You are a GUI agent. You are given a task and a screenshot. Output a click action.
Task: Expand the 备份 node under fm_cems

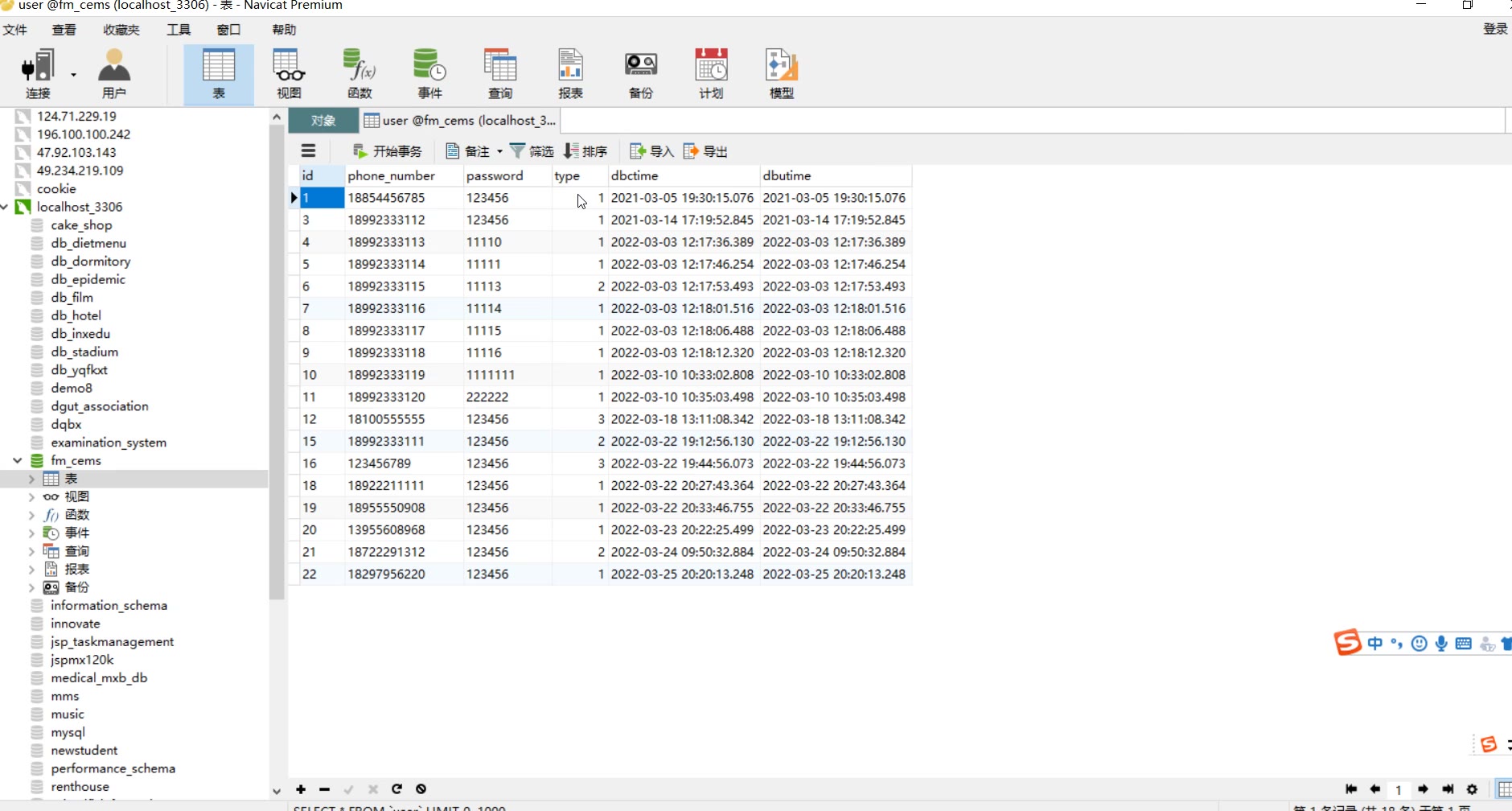tap(31, 587)
